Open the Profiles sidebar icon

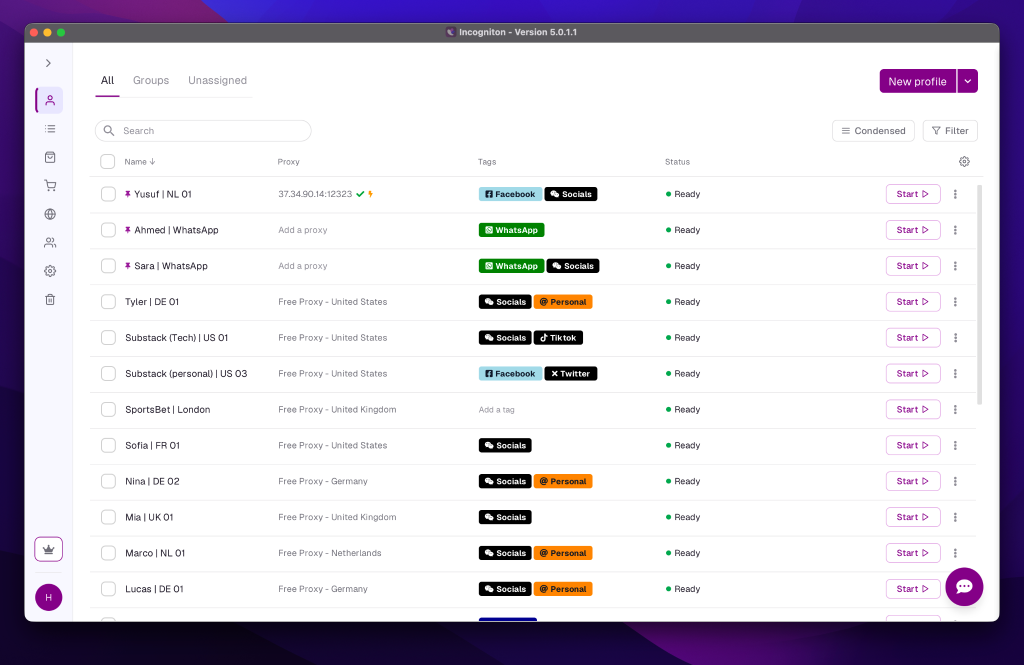[x=50, y=101]
